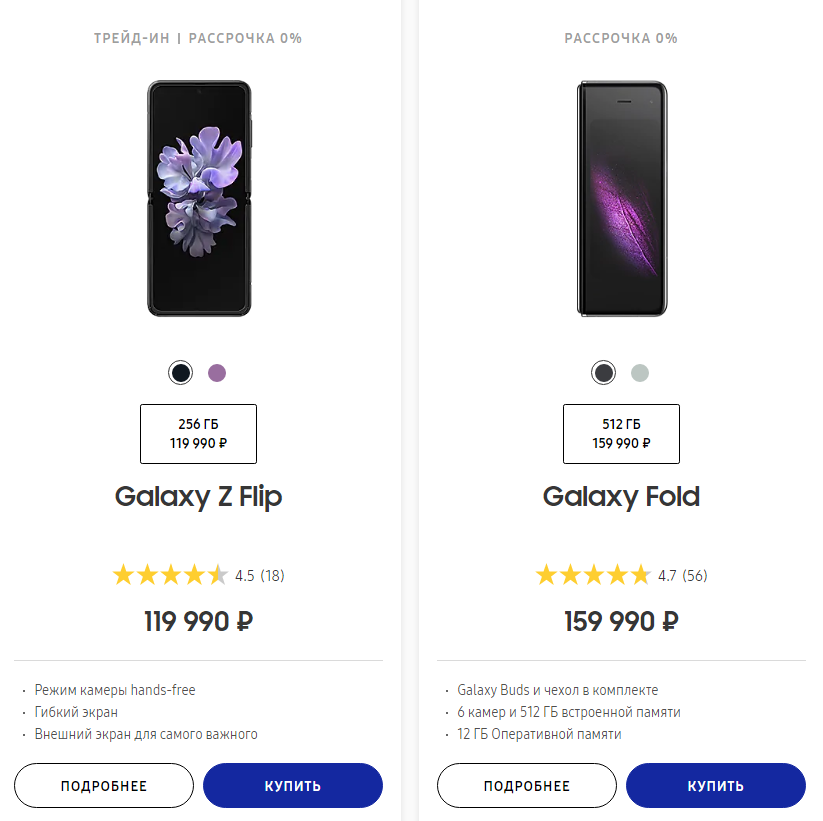Viewport: 823px width, 821px height.
Task: Click the РАССРОЧКА 0% label on Fold card
Action: tap(621, 38)
